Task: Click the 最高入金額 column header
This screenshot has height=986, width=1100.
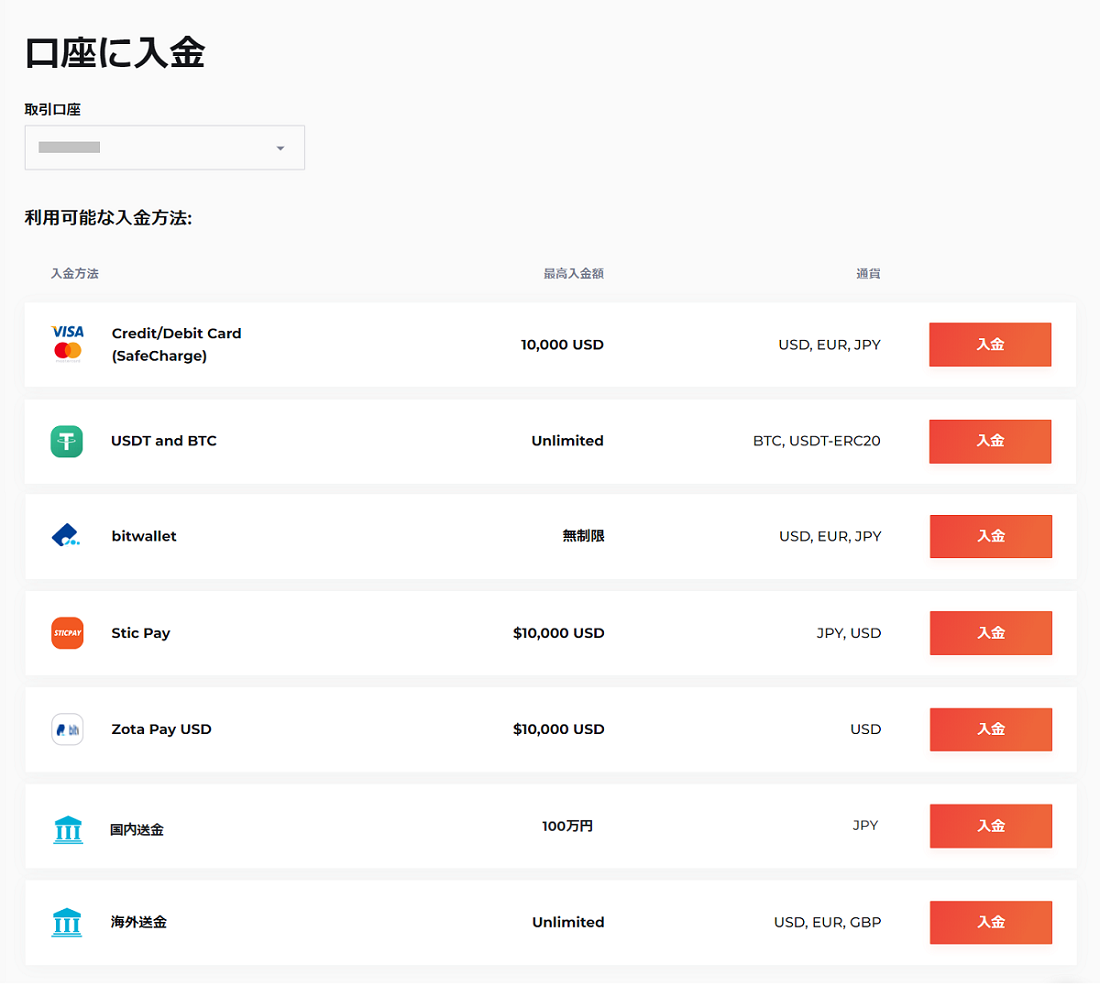Action: click(x=573, y=273)
